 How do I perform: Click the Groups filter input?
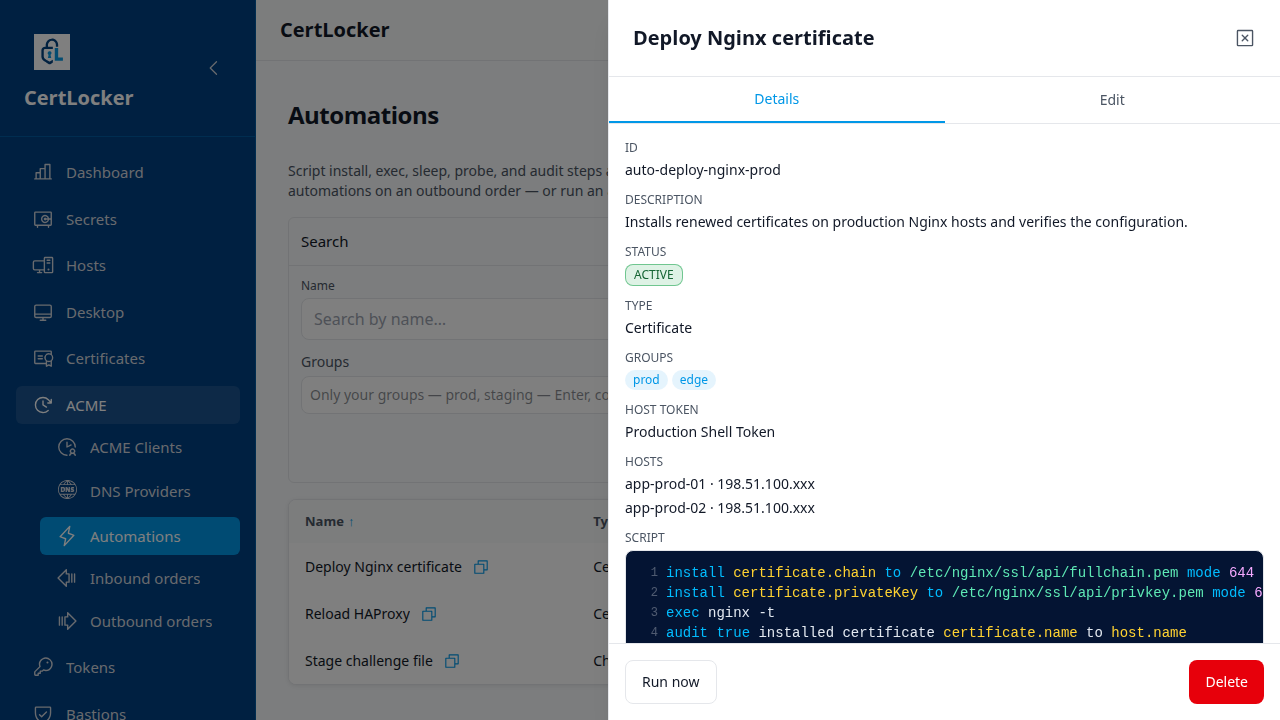click(x=454, y=395)
